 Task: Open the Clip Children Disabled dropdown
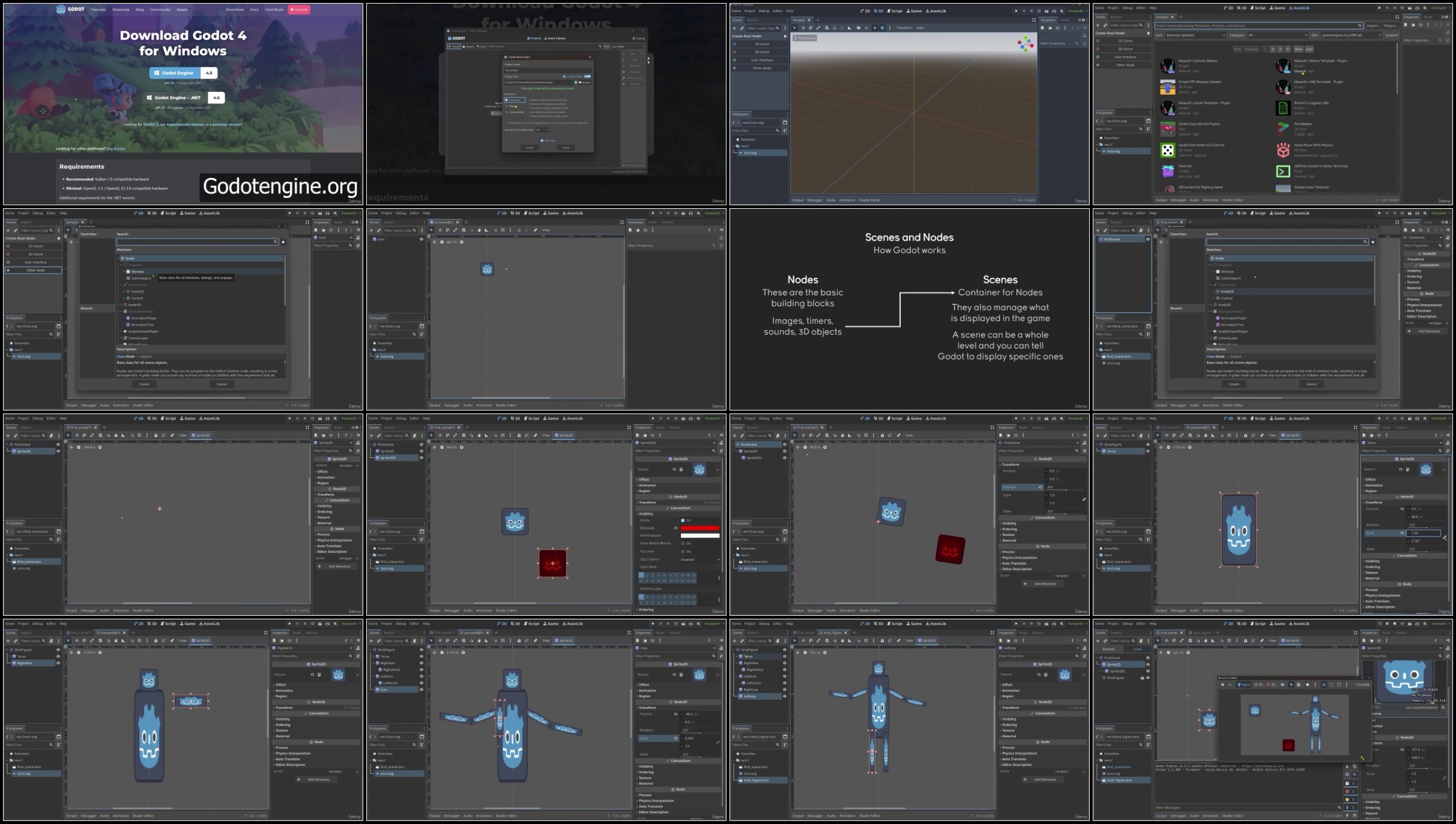[x=700, y=559]
